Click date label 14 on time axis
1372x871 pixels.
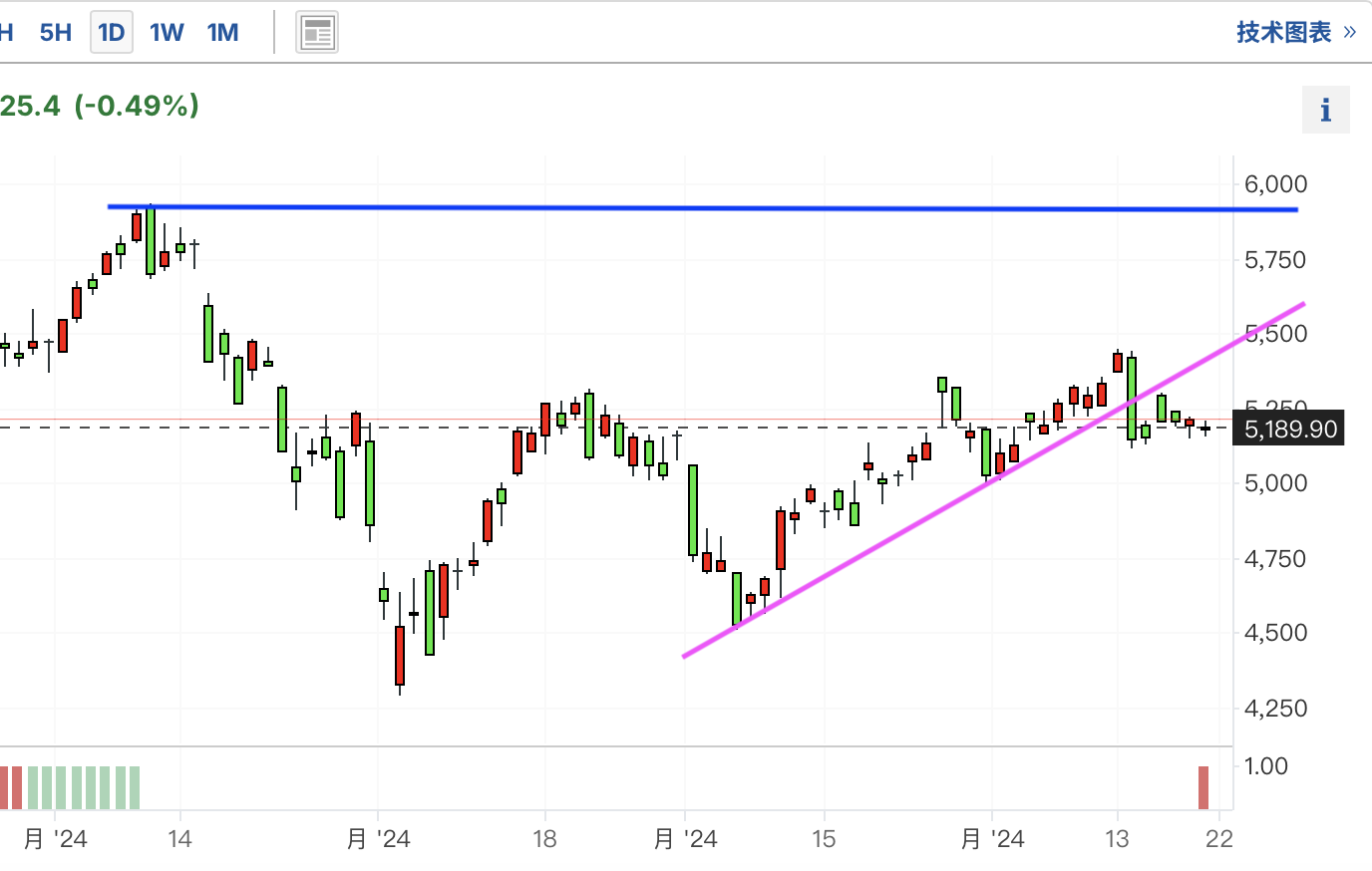(x=179, y=839)
